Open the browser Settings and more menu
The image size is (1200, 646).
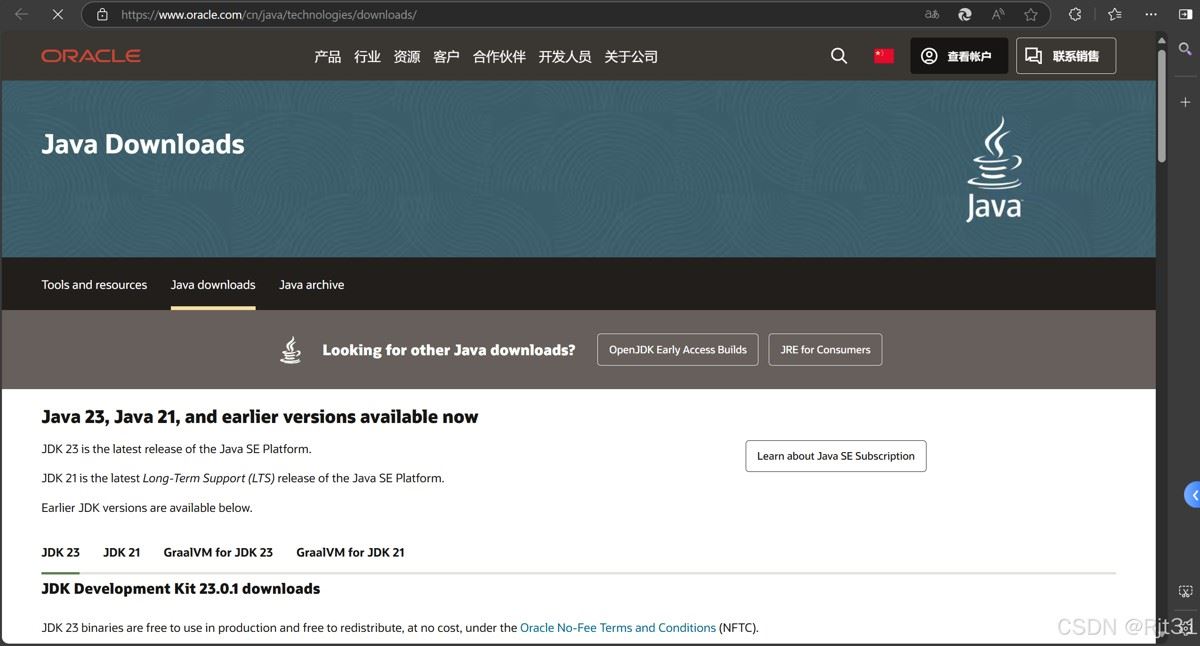pos(1150,15)
